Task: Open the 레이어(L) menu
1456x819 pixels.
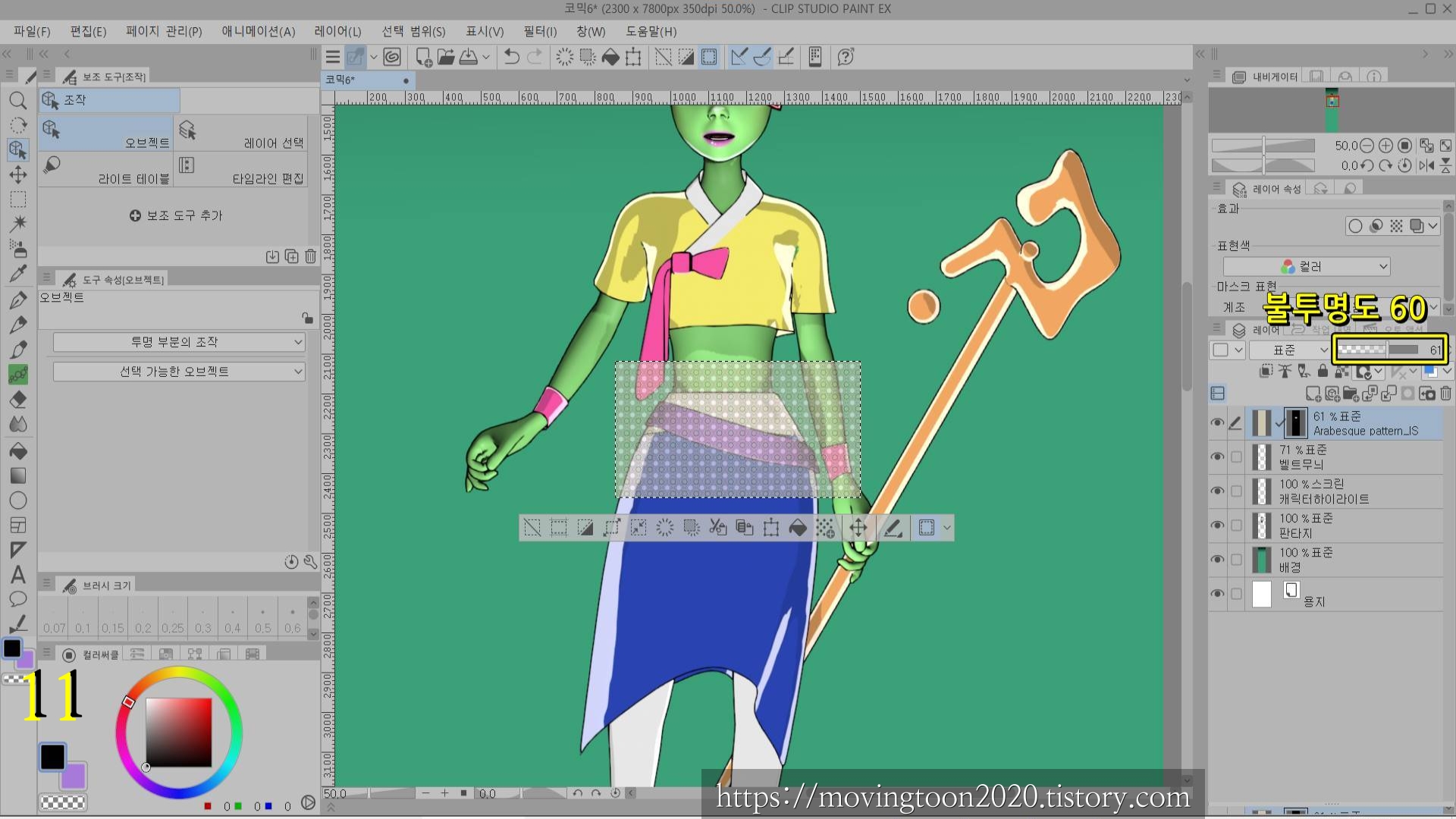Action: coord(337,31)
